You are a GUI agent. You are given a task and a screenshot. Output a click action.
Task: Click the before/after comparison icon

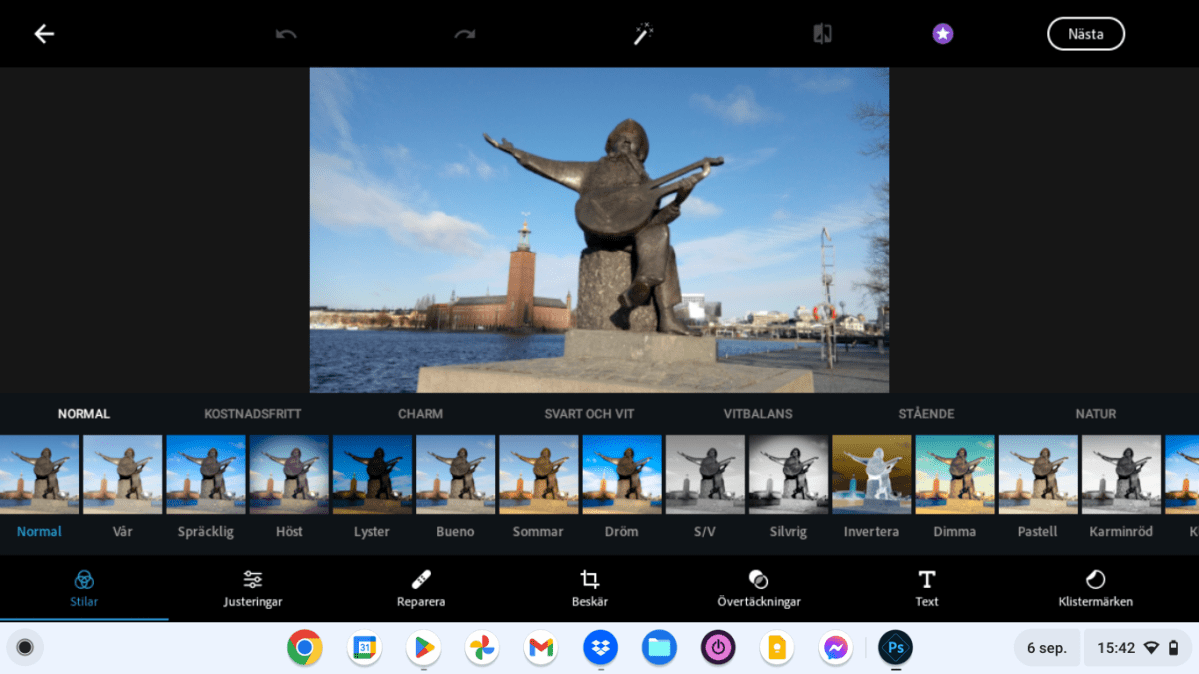click(820, 33)
